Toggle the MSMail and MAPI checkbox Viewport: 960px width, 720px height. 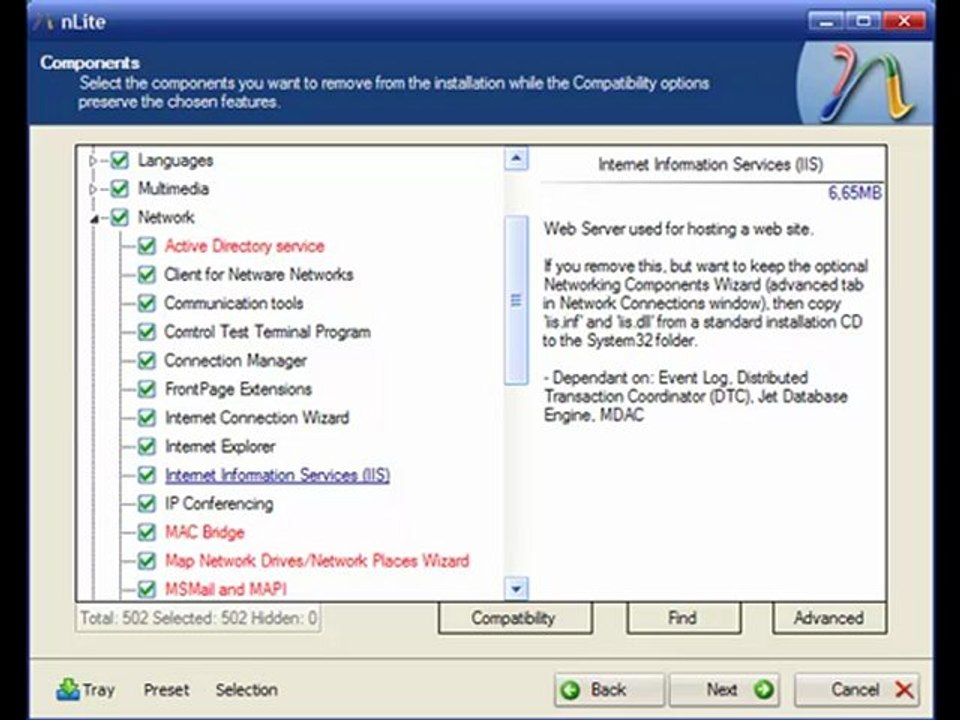(146, 589)
